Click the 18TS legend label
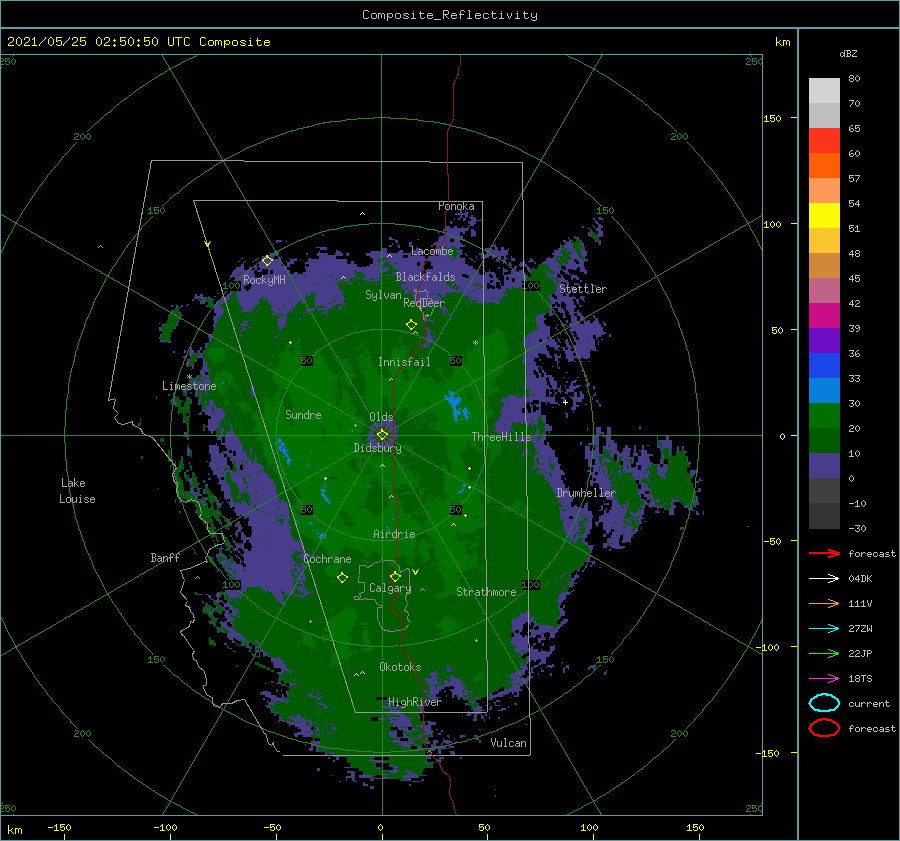Viewport: 900px width, 841px height. (x=860, y=679)
